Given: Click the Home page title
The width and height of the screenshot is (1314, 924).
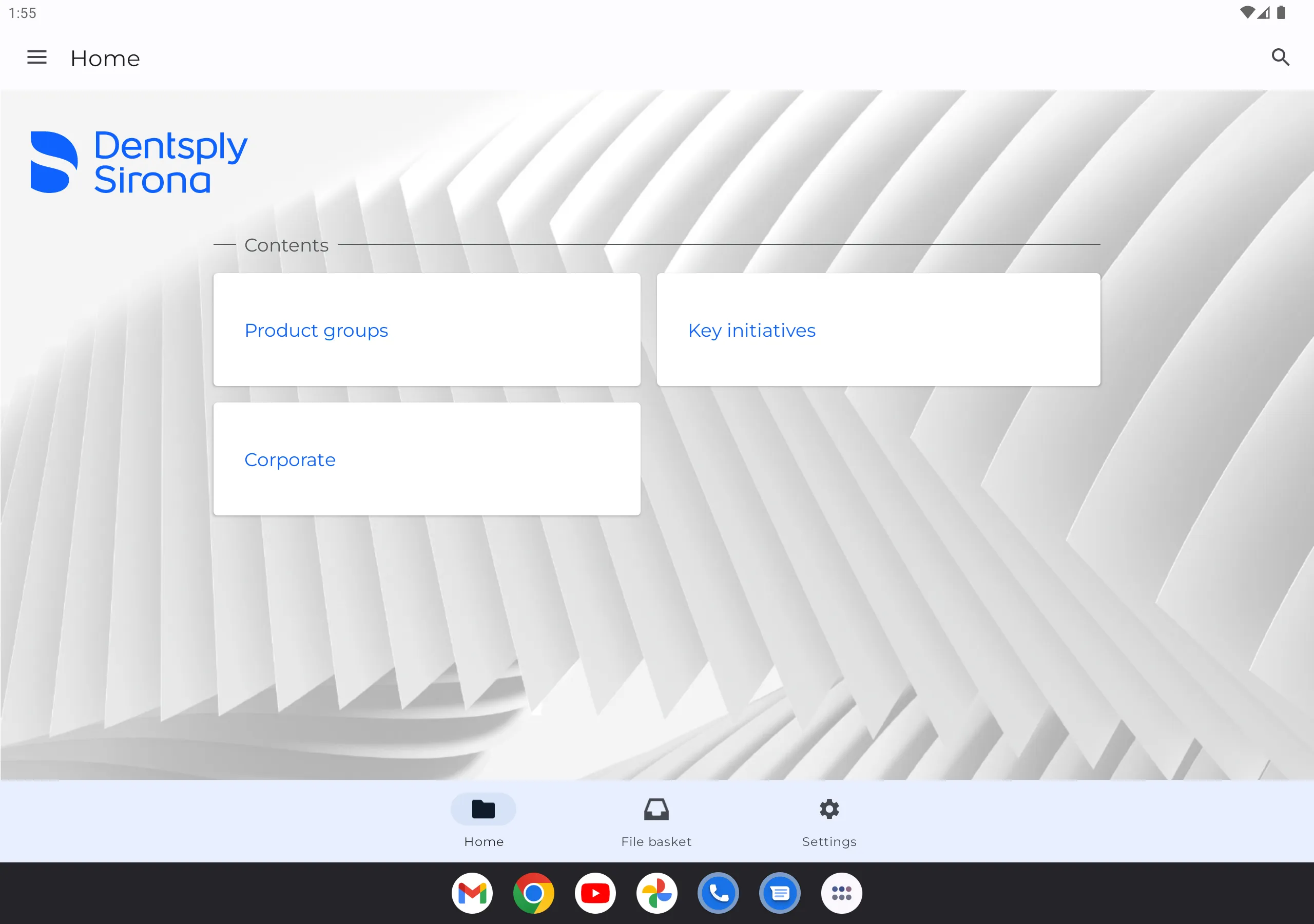Looking at the screenshot, I should [105, 59].
